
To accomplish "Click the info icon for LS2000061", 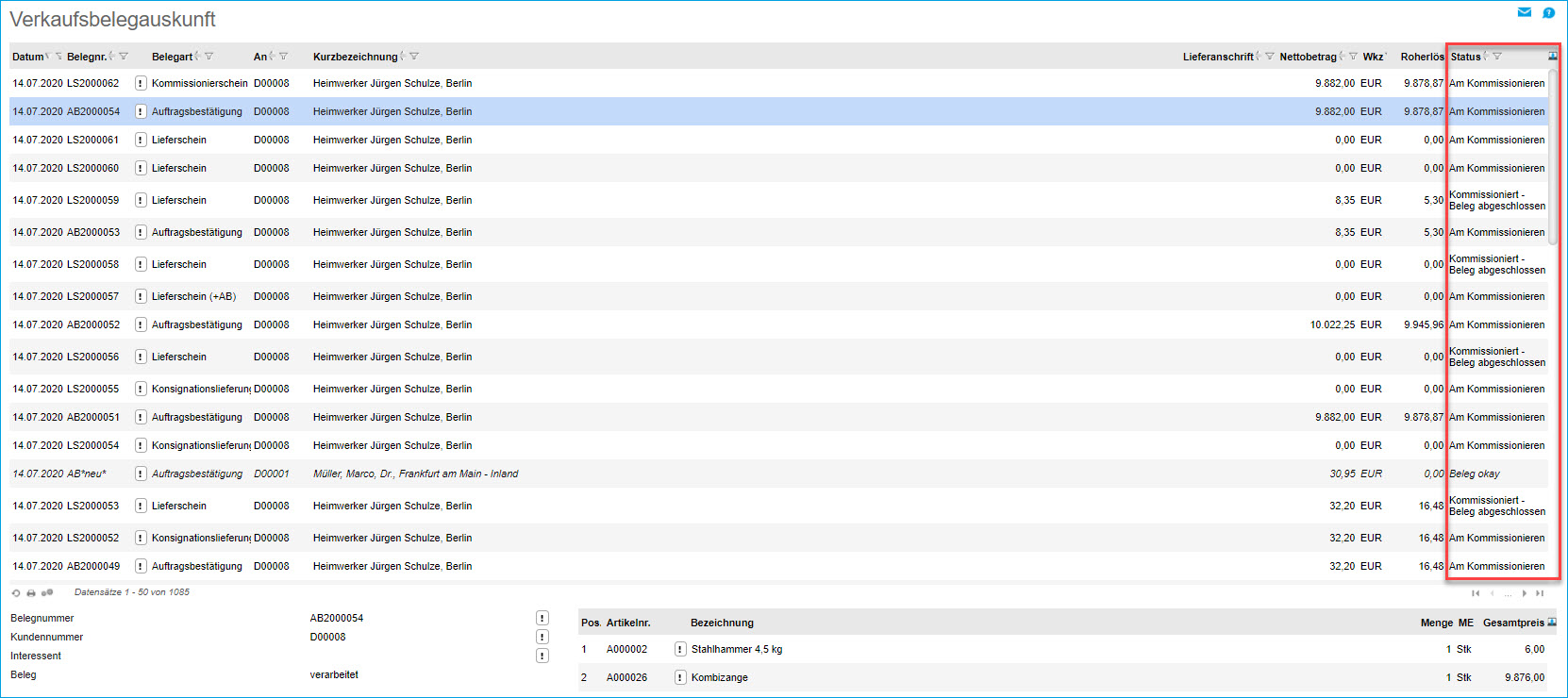I will (141, 140).
